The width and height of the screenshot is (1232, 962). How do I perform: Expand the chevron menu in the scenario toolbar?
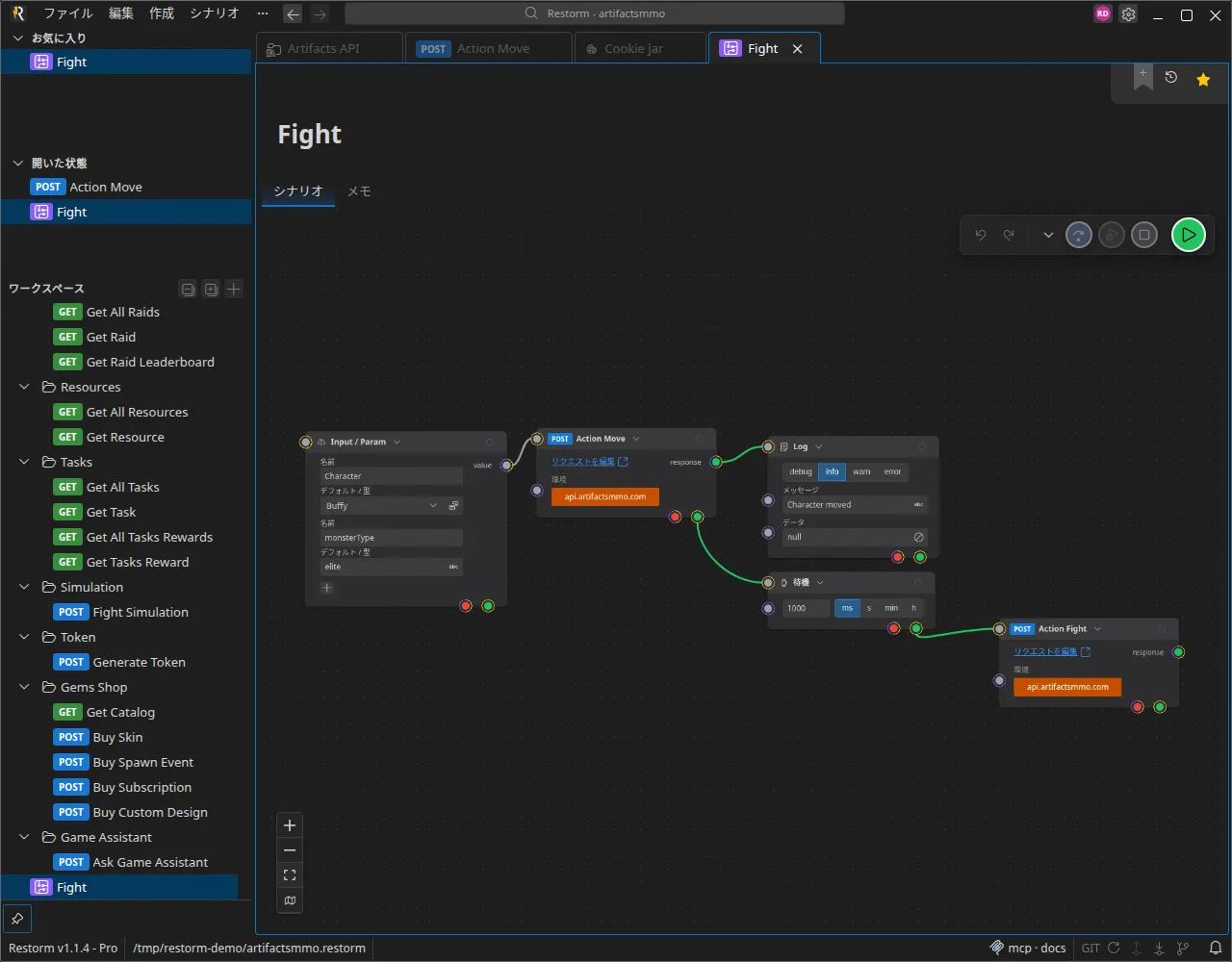tap(1048, 235)
